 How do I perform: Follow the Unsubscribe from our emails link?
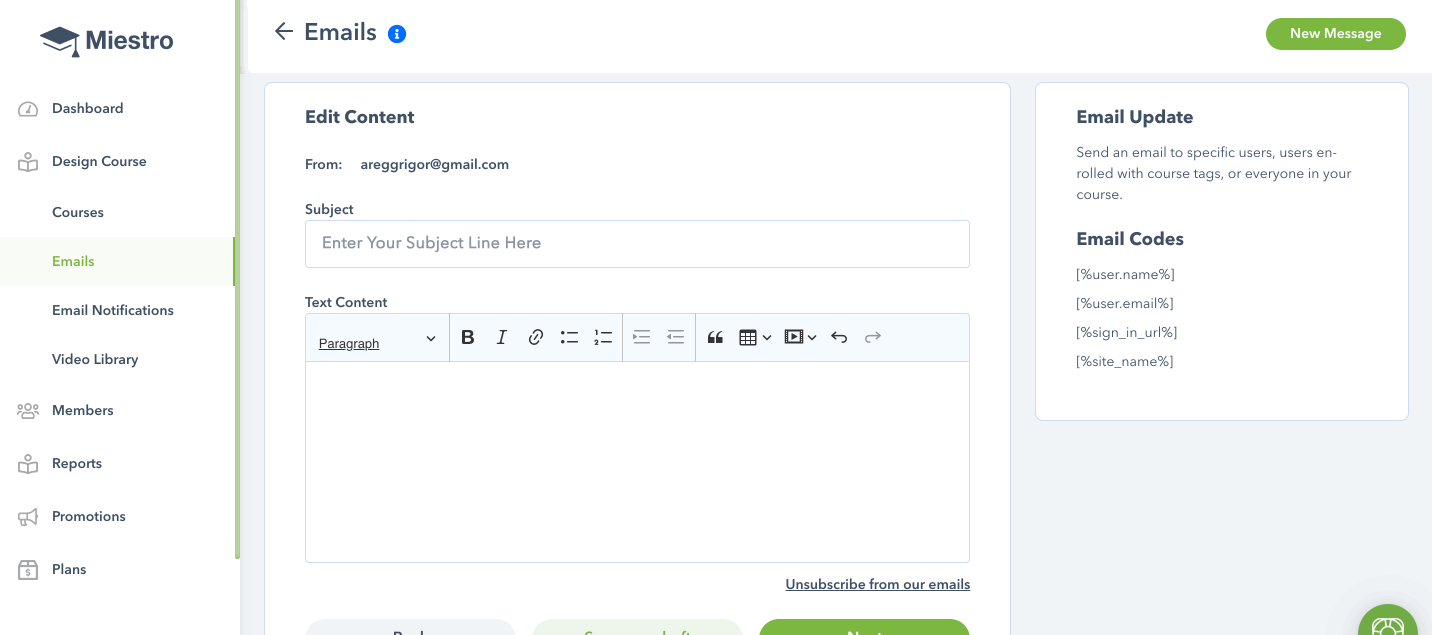[x=878, y=585]
